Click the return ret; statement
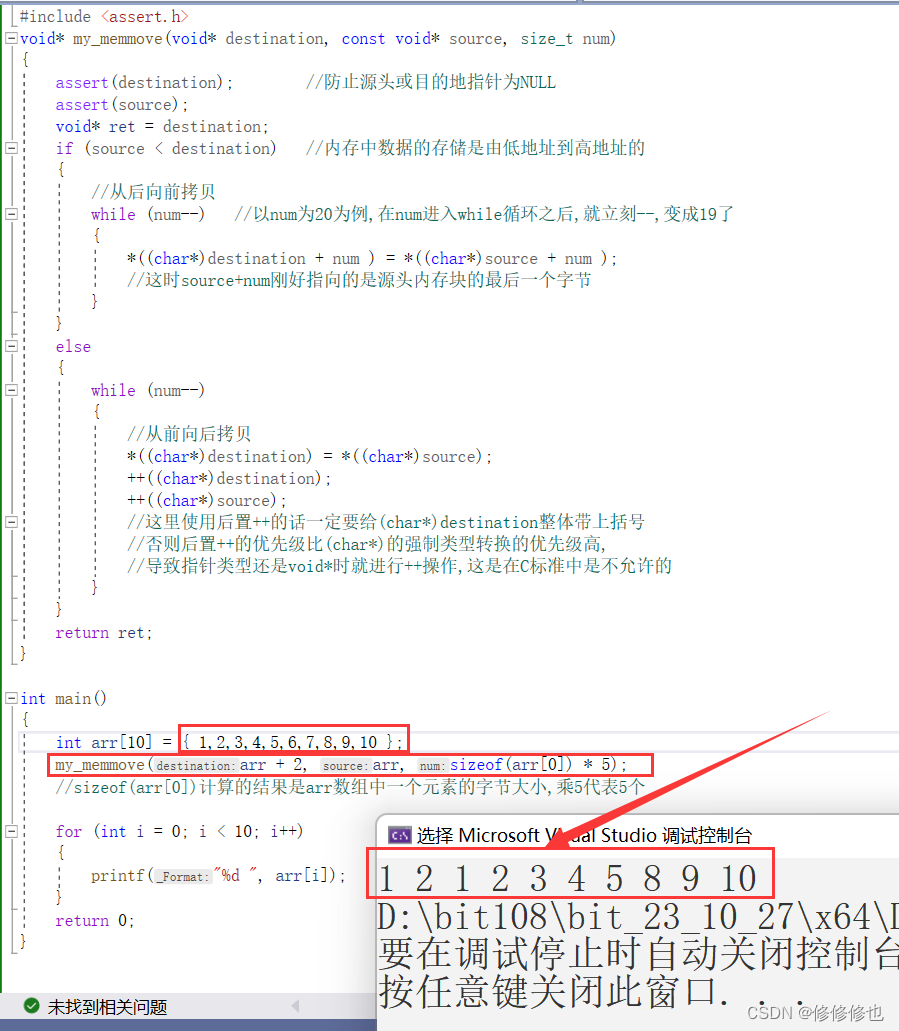This screenshot has width=899, height=1031. point(103,632)
